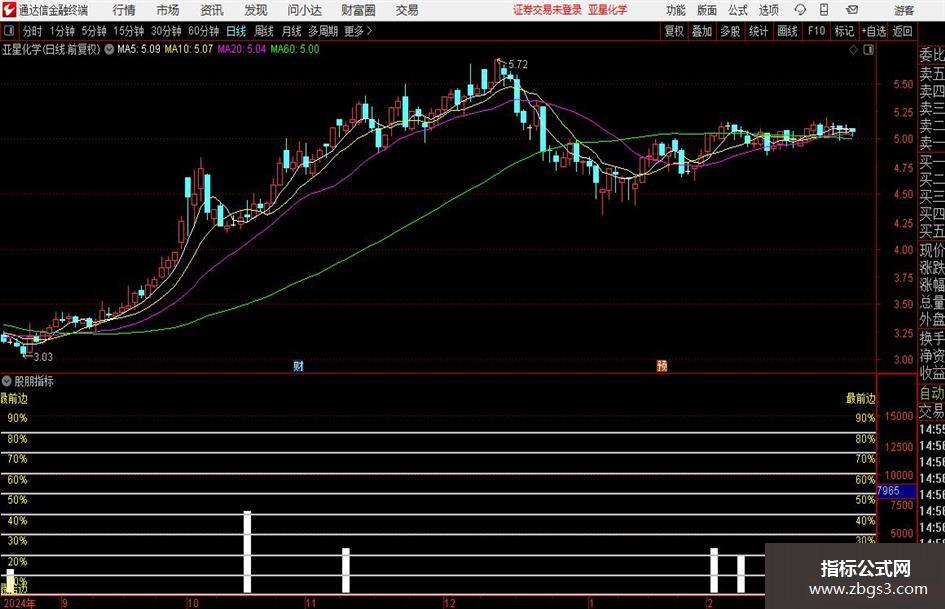Click the 证券交易未登录 login link

tap(547, 10)
